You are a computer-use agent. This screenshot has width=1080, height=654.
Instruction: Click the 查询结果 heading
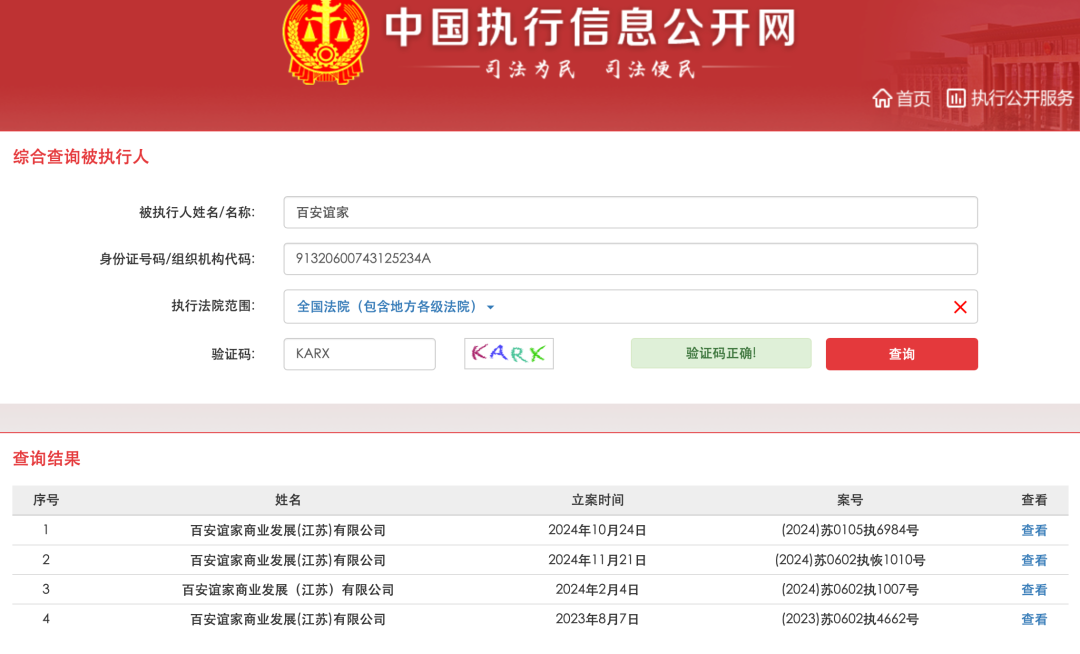[46, 458]
